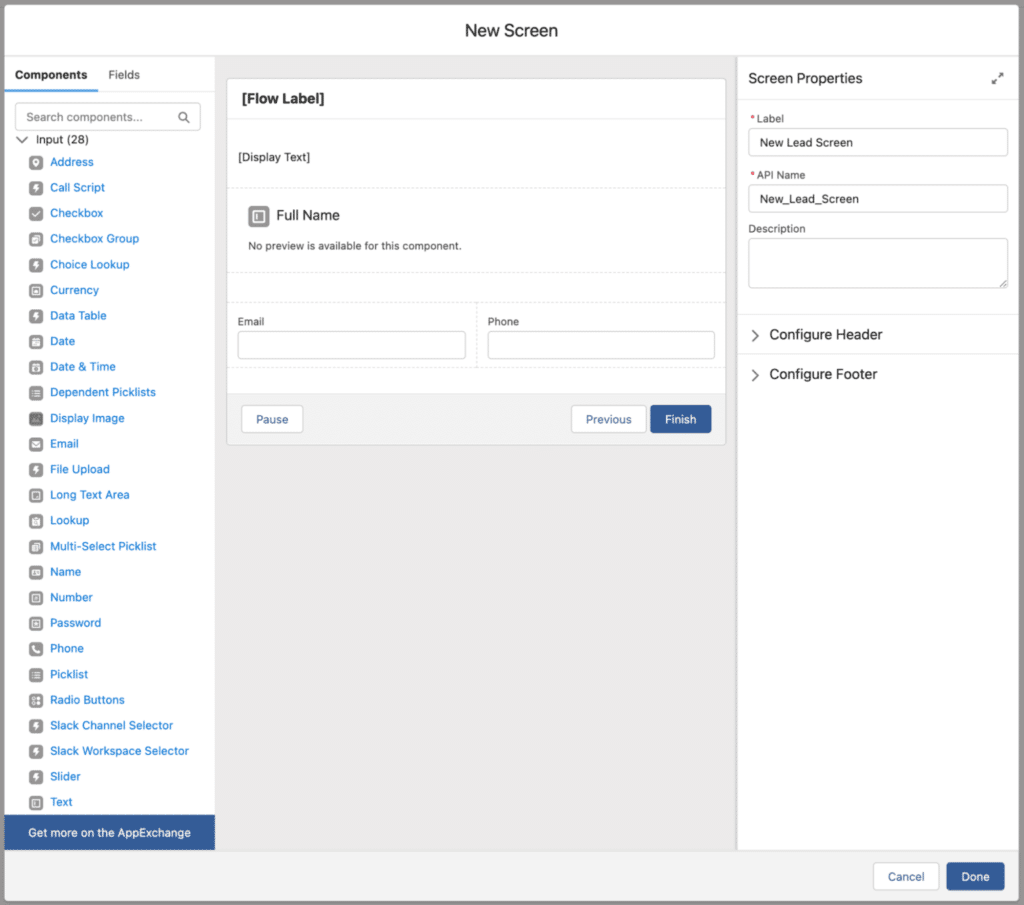Viewport: 1024px width, 905px height.
Task: Add the Checkbox component
Action: [76, 213]
